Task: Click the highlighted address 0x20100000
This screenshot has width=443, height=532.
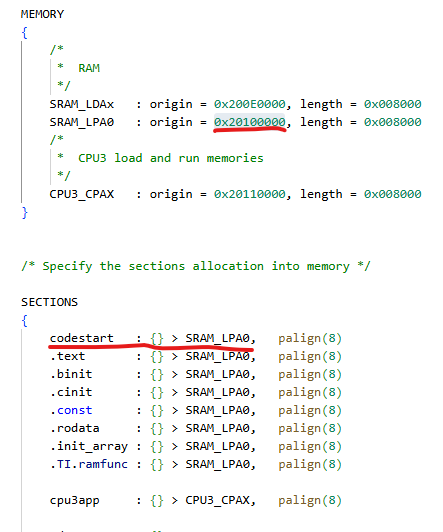Action: pyautogui.click(x=249, y=122)
